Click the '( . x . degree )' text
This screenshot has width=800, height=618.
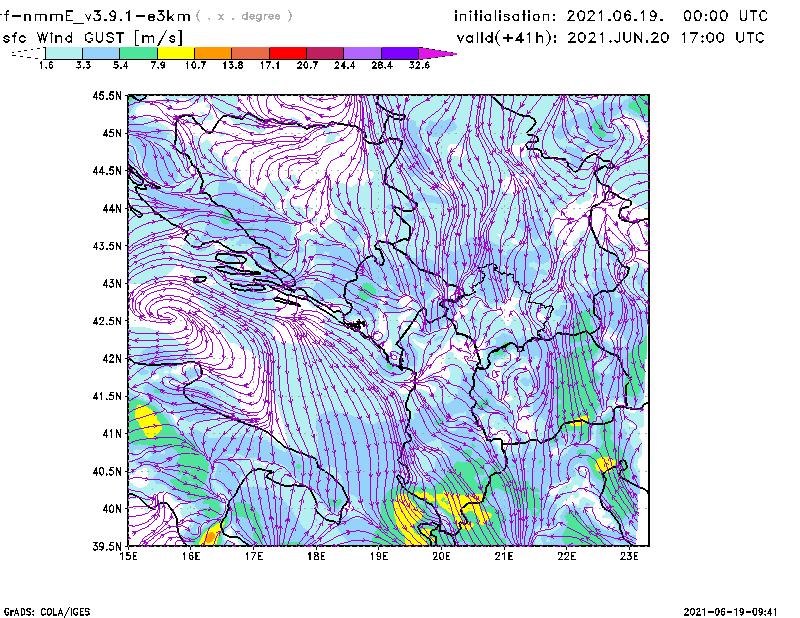(245, 16)
